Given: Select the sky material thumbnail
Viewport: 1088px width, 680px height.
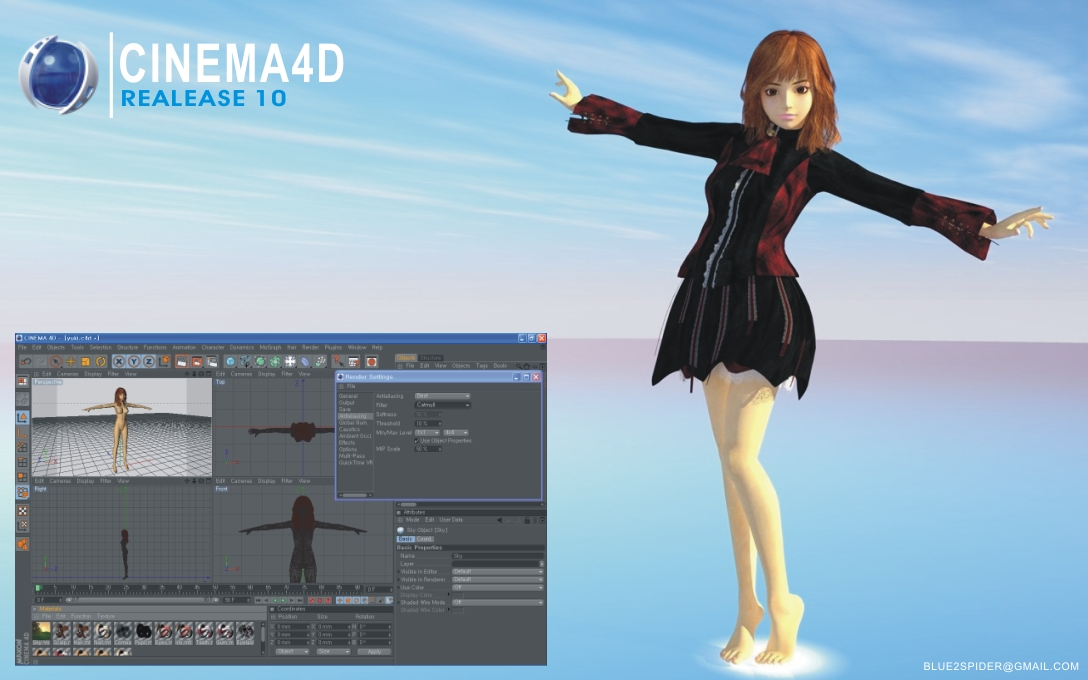Looking at the screenshot, I should pyautogui.click(x=42, y=632).
